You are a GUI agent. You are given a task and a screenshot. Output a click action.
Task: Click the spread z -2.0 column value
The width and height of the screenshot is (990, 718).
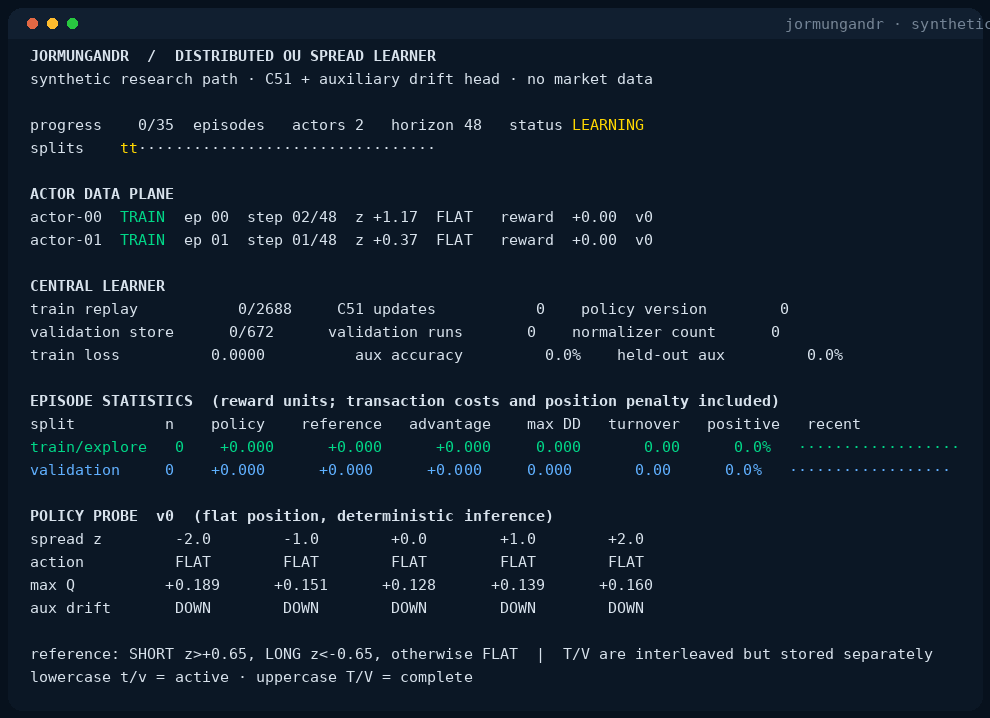193,539
